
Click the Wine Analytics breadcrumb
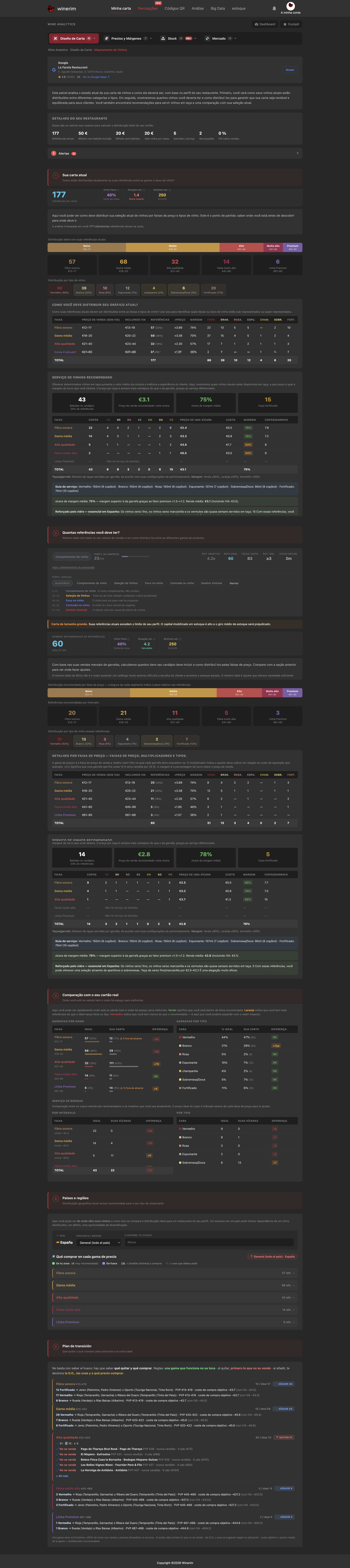[58, 50]
